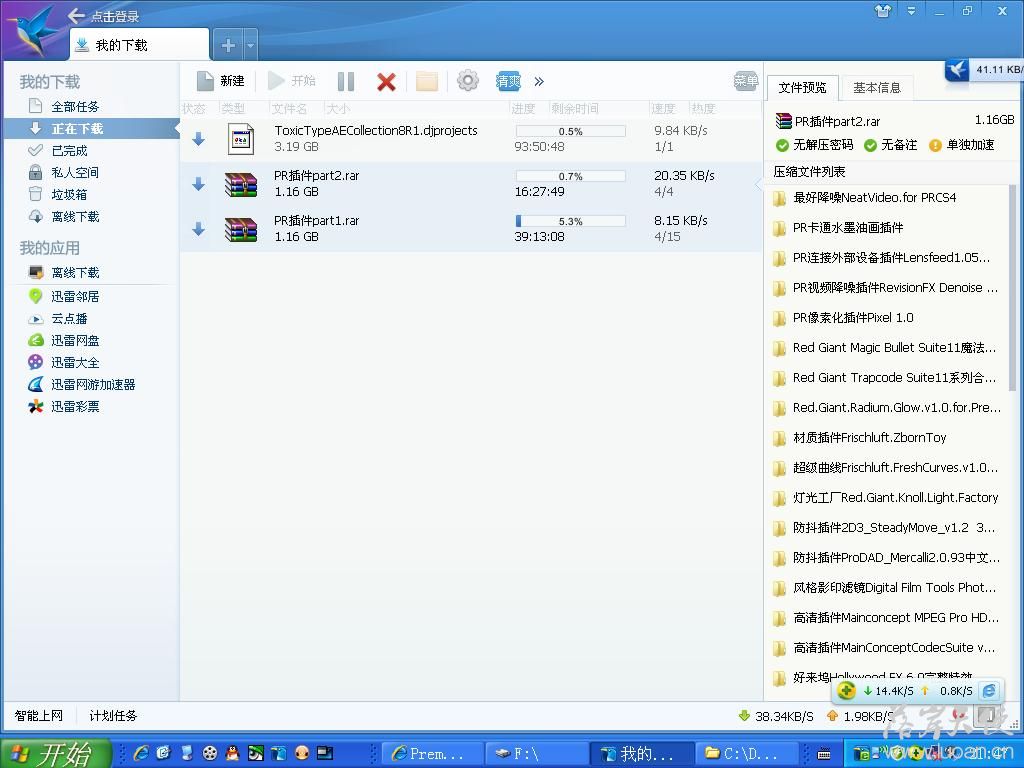Viewport: 1024px width, 768px height.
Task: Add a new tab with the plus button
Action: [228, 45]
